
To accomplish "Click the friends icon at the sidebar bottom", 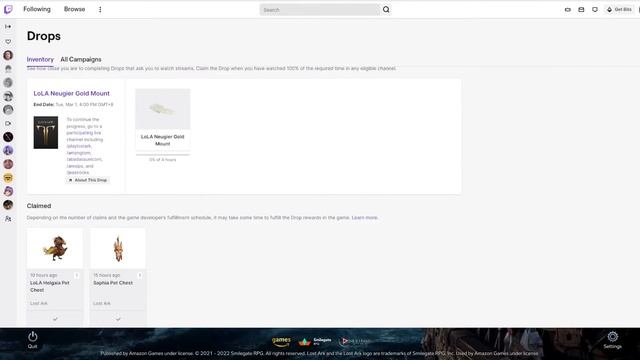I will pos(8,219).
